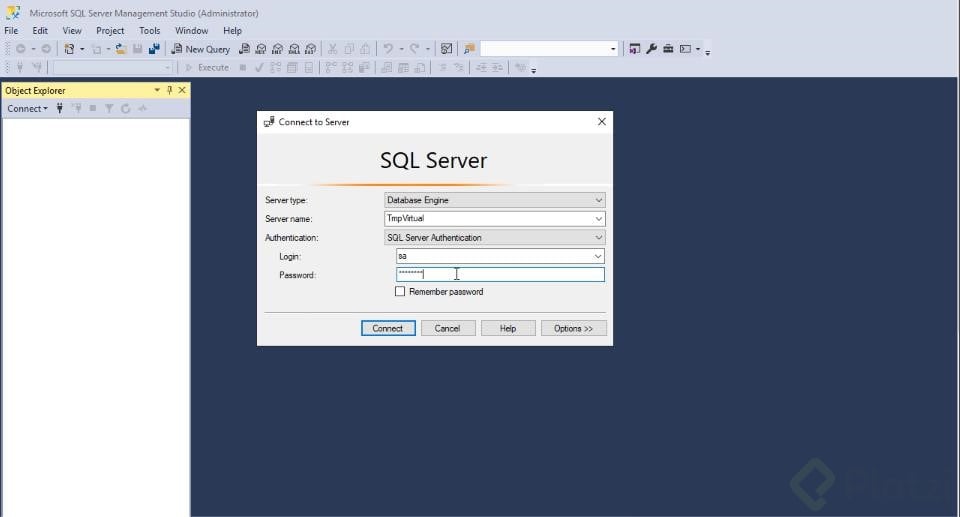Close the Connect to Server dialog
The width and height of the screenshot is (960, 517).
tap(602, 122)
